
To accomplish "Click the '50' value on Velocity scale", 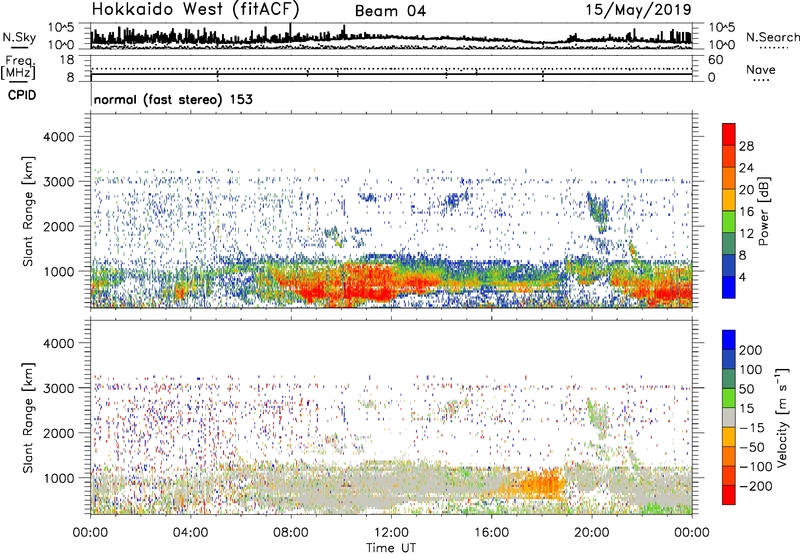I will coord(747,389).
